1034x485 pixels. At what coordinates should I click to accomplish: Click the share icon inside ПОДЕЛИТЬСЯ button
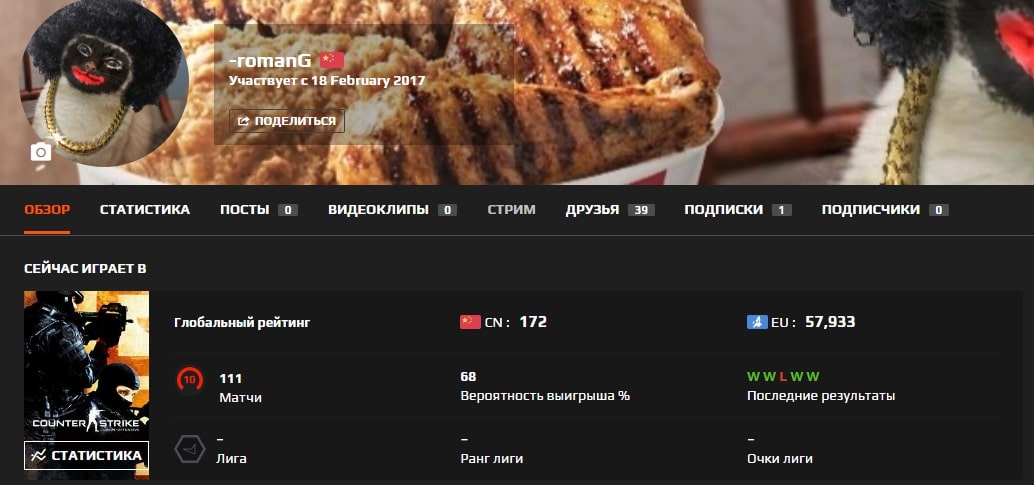[x=243, y=121]
